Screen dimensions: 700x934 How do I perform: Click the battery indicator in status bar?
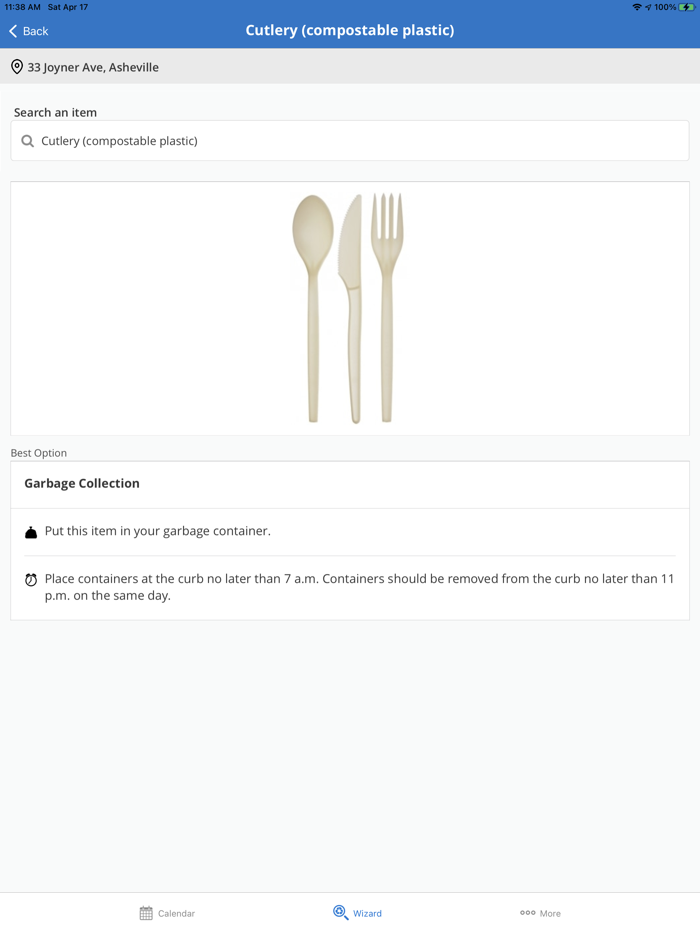686,7
